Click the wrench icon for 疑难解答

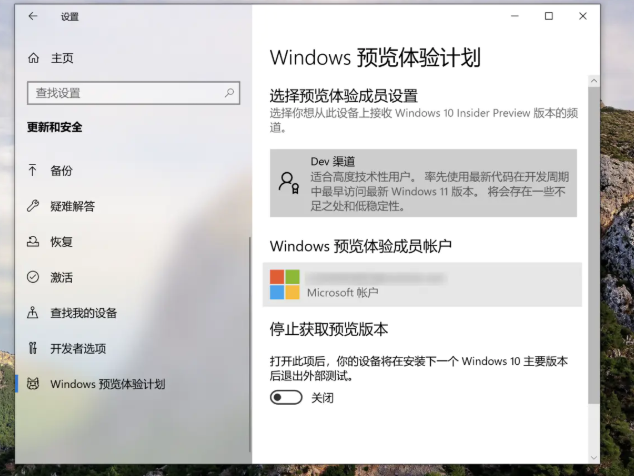coord(33,206)
